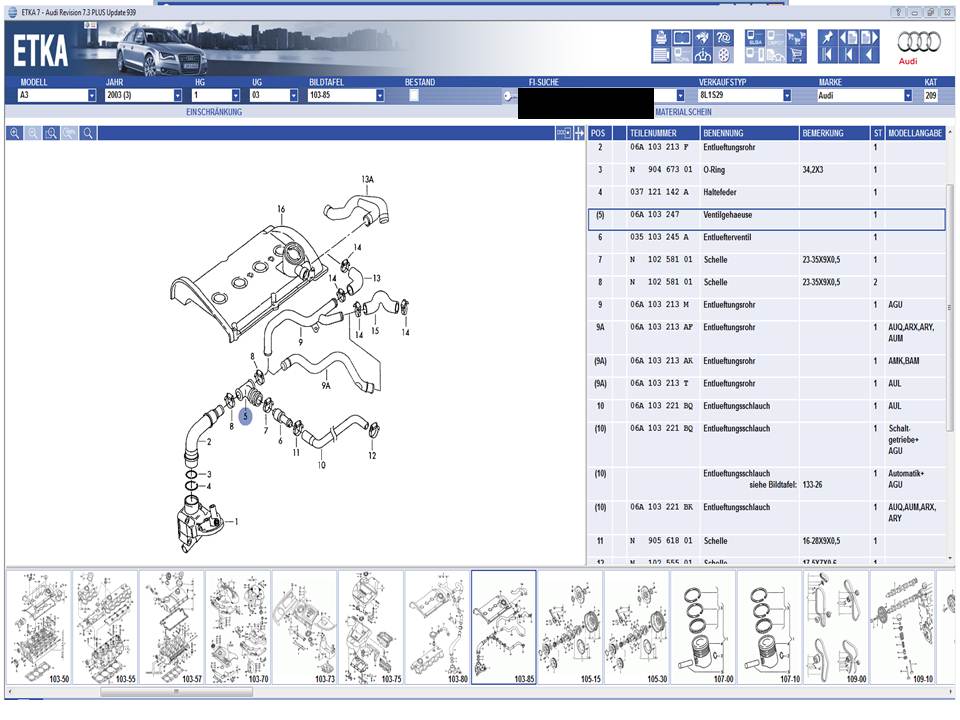Select thumbnail 107-00
Viewport: 960px width, 720px height.
pos(703,628)
